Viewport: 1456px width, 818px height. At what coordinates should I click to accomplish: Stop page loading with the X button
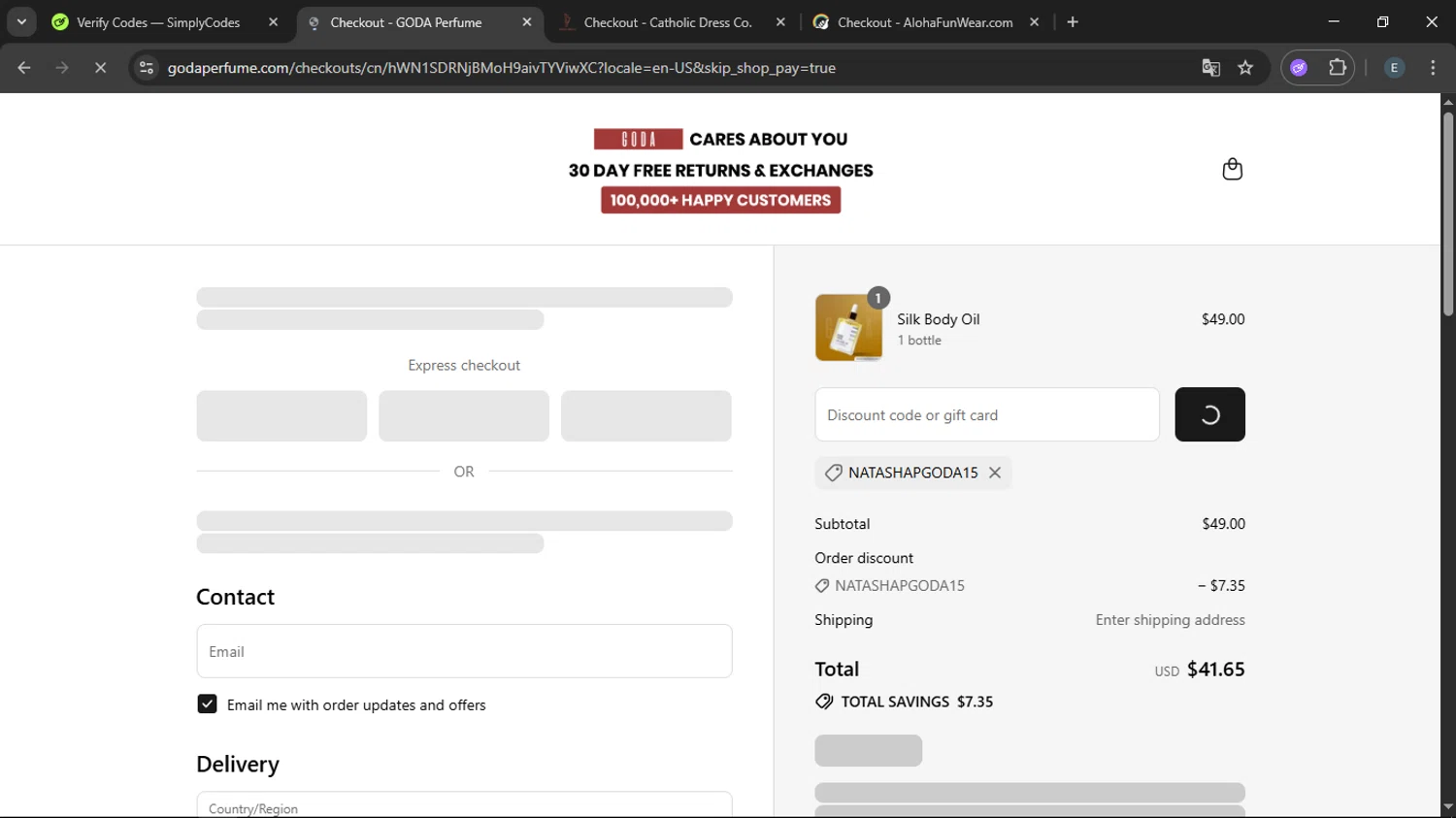click(100, 68)
